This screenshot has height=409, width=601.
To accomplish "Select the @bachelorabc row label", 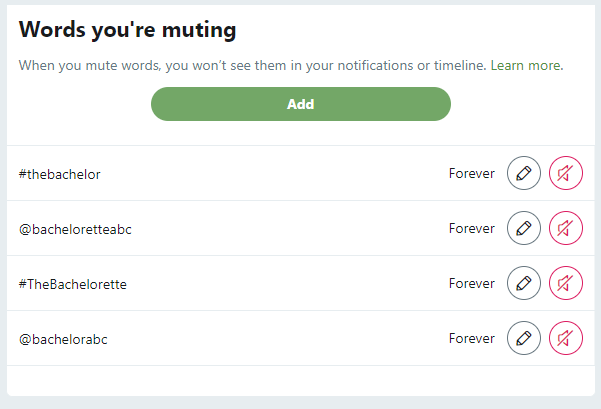I will coord(63,339).
